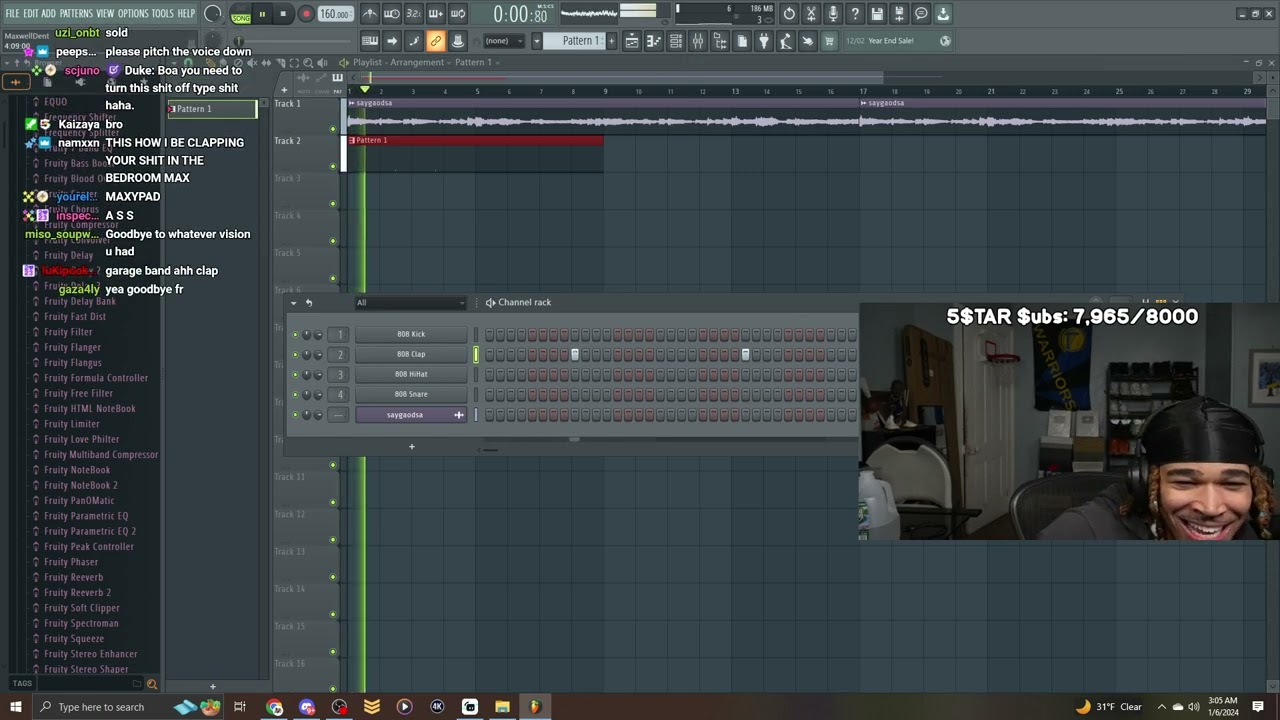Mute the 808 Clap channel
Viewport: 1280px width, 720px height.
295,354
